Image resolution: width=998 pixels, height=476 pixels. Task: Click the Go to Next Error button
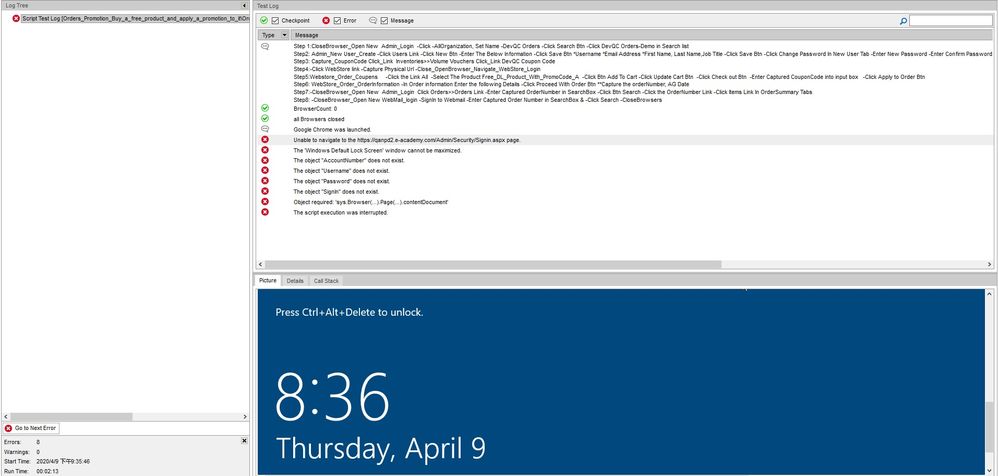[31, 428]
